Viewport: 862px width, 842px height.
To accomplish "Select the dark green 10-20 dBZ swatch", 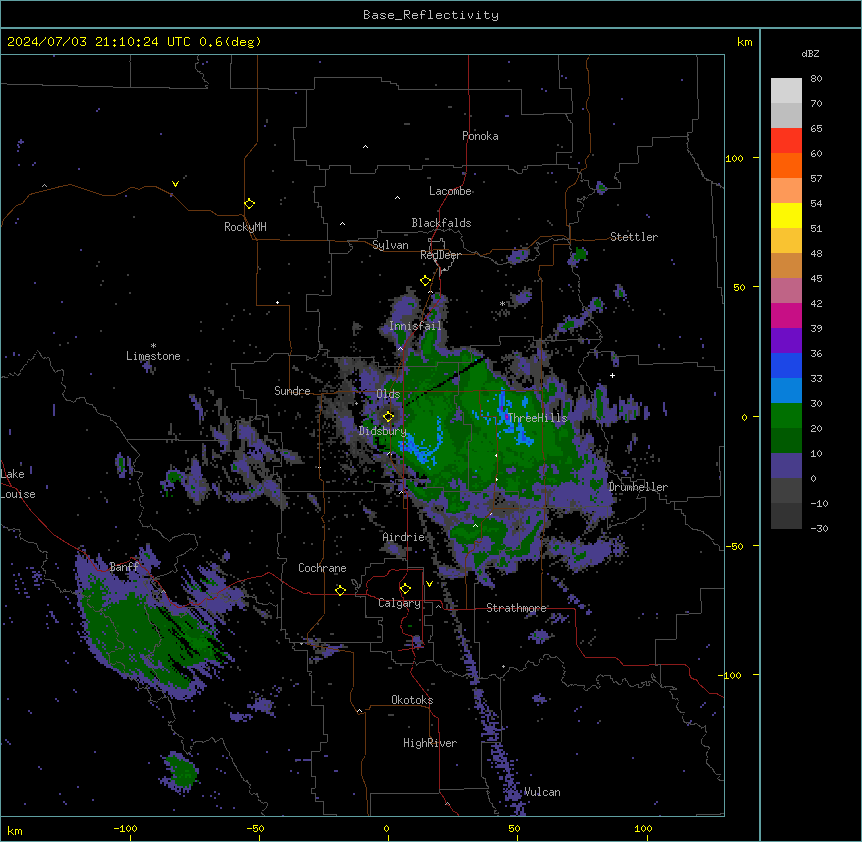I will coord(786,441).
